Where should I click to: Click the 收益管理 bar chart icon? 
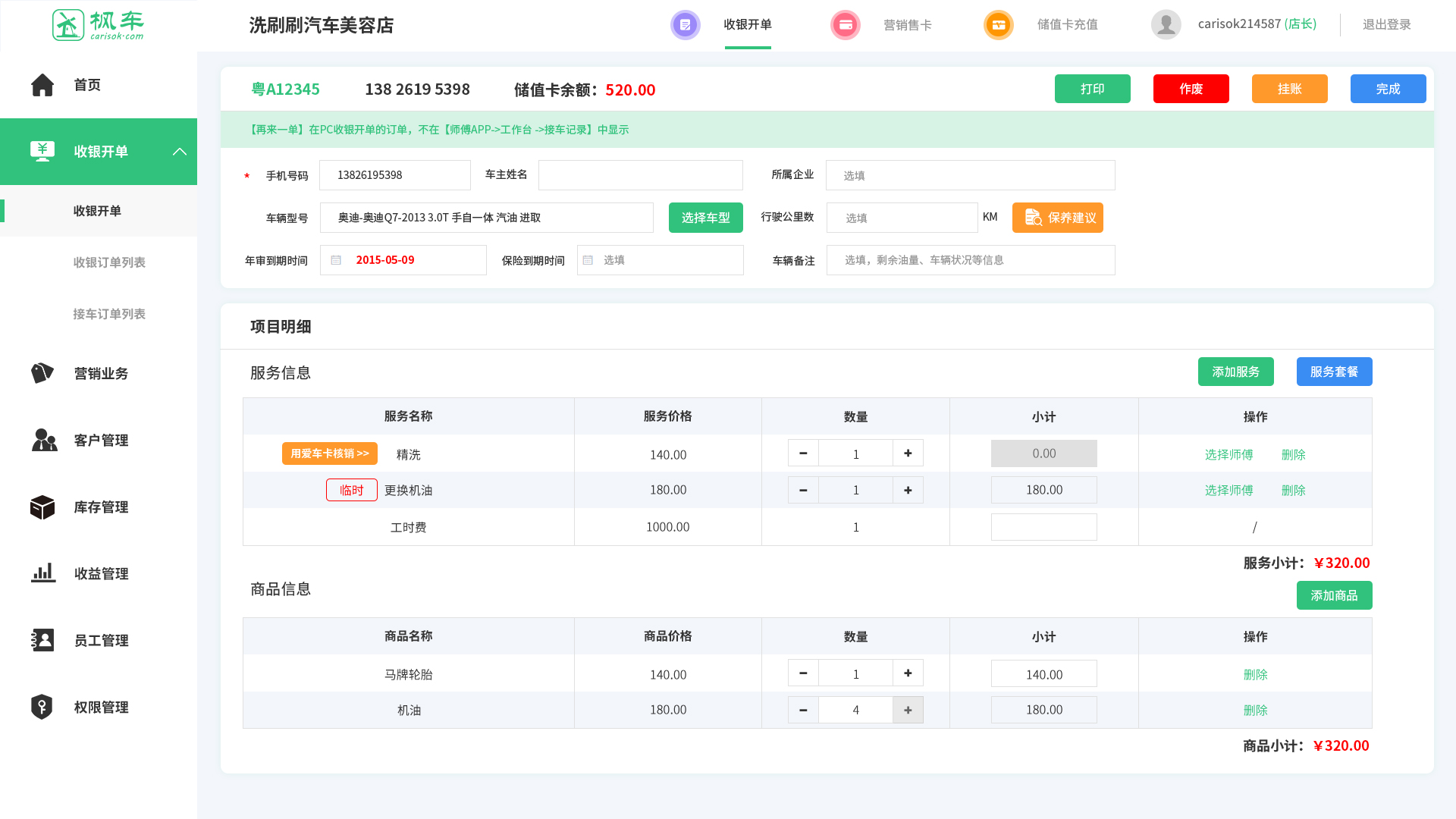[x=43, y=573]
